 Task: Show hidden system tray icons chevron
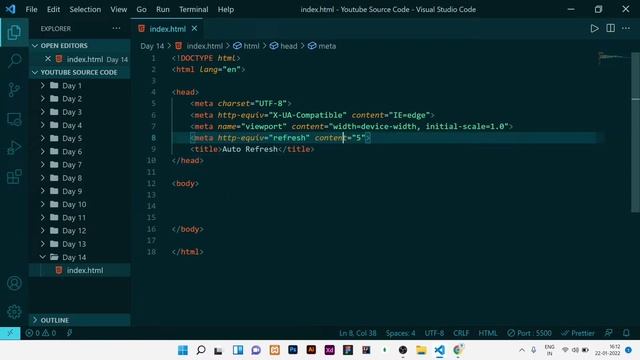pyautogui.click(x=522, y=350)
